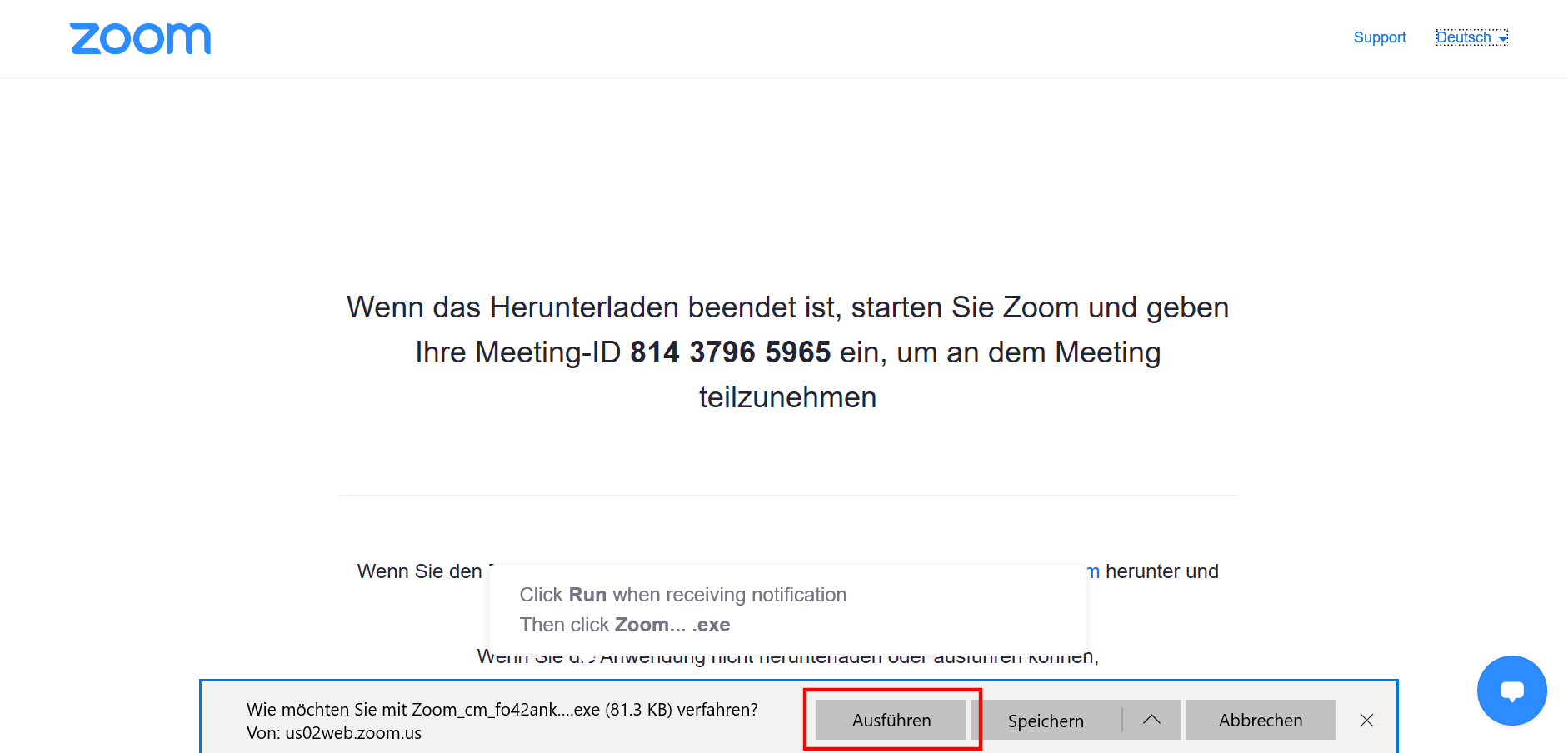Click the blue link fragment before 'herunter und'
This screenshot has height=753, width=1568.
(x=1093, y=572)
